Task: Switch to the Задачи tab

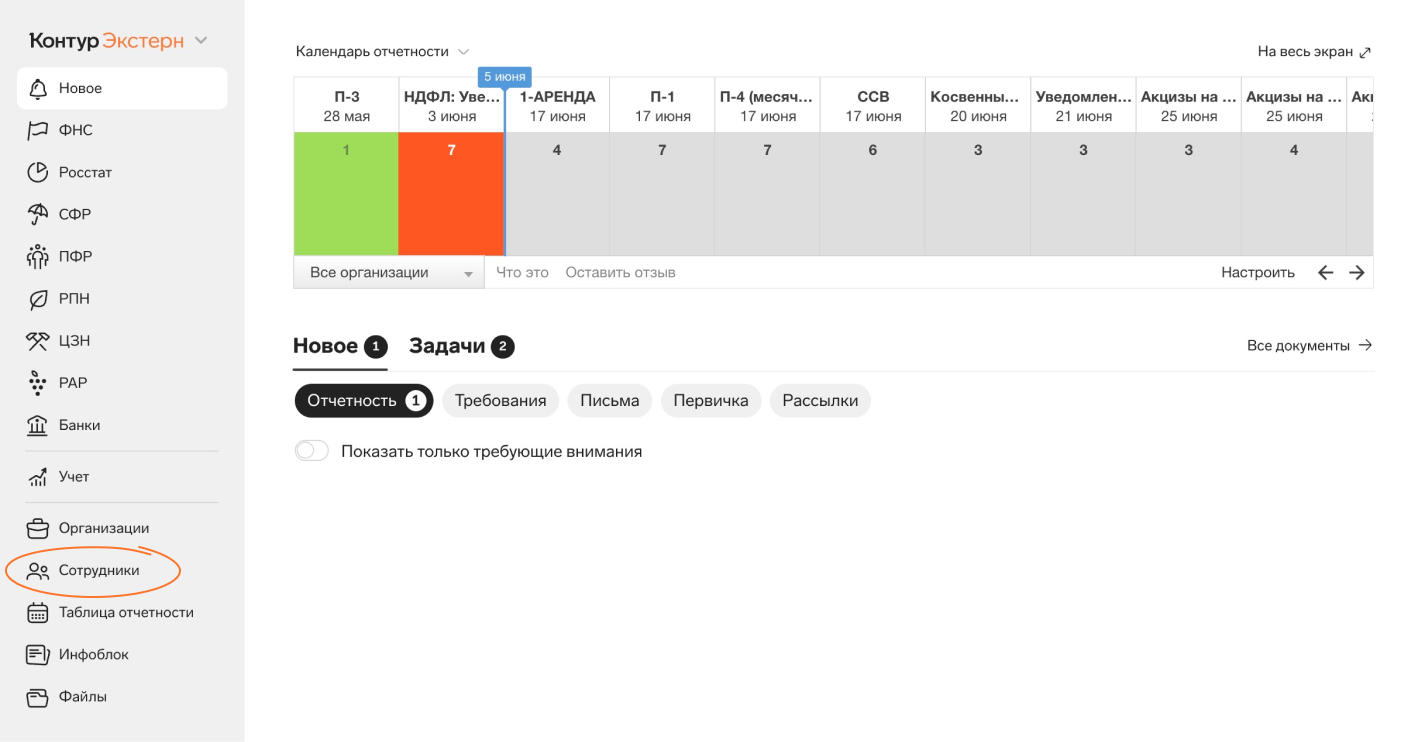Action: 462,346
